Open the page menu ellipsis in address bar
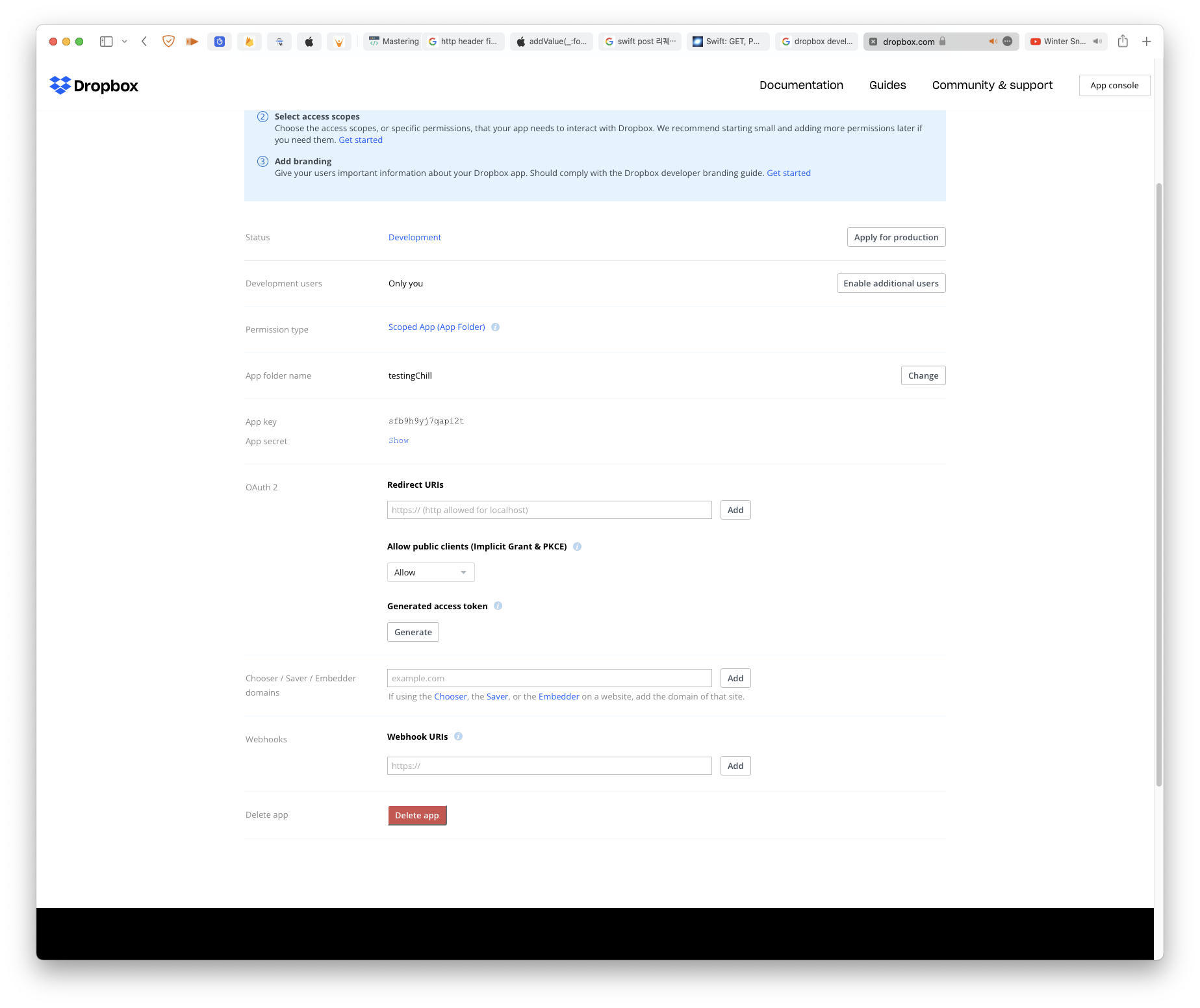 pos(1008,42)
